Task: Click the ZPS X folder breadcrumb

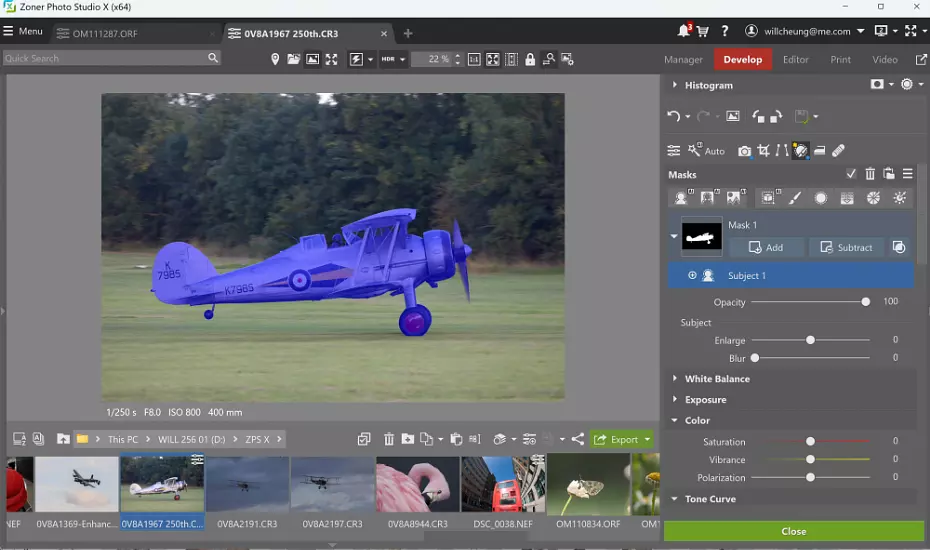Action: click(257, 440)
